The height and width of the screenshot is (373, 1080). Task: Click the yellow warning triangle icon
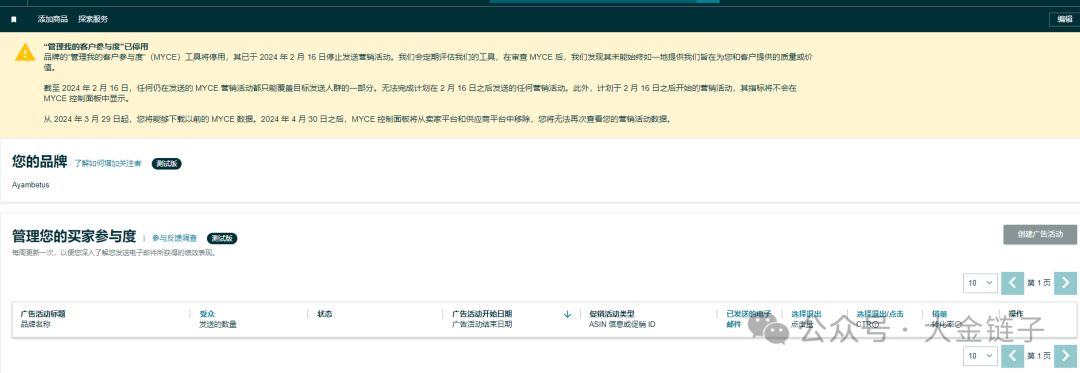25,52
